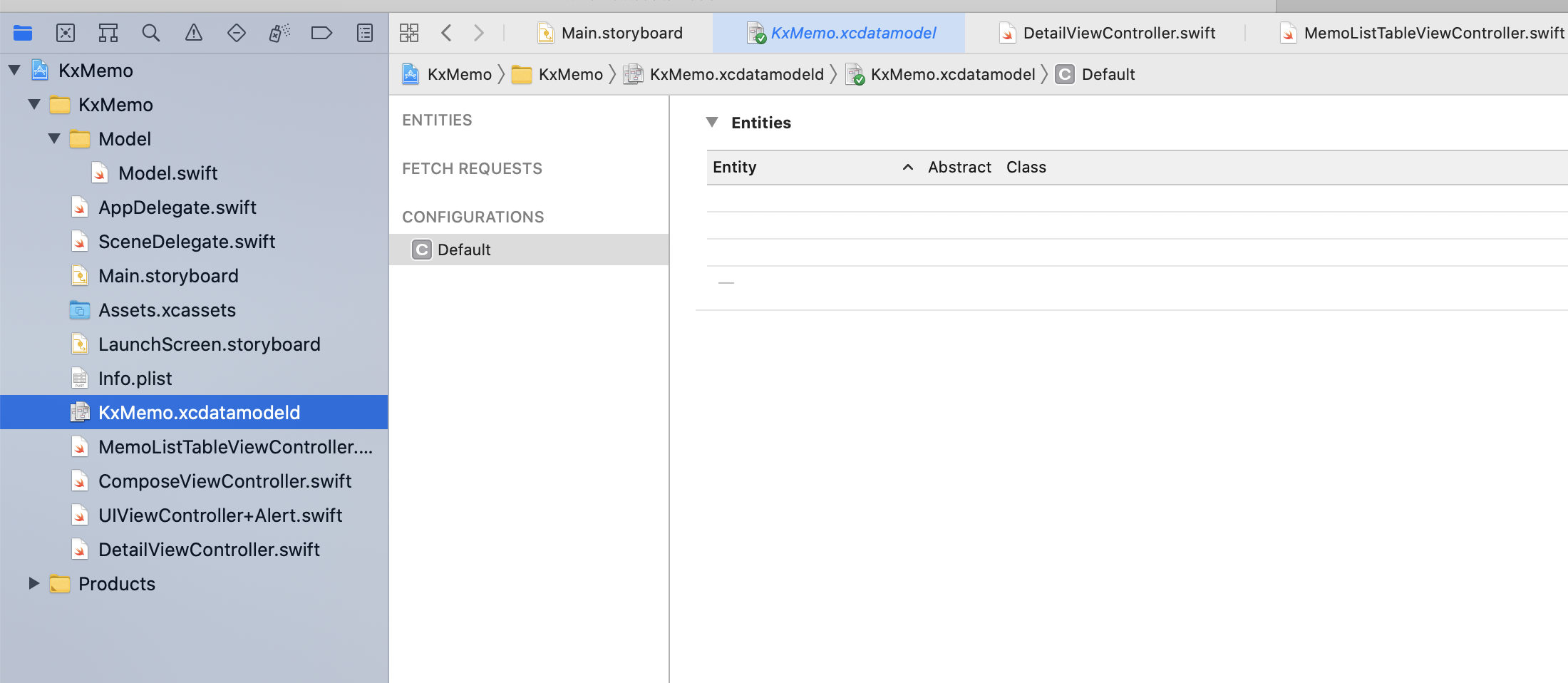The image size is (1568, 683).
Task: Click KxMemo project in jump bar
Action: click(x=447, y=74)
